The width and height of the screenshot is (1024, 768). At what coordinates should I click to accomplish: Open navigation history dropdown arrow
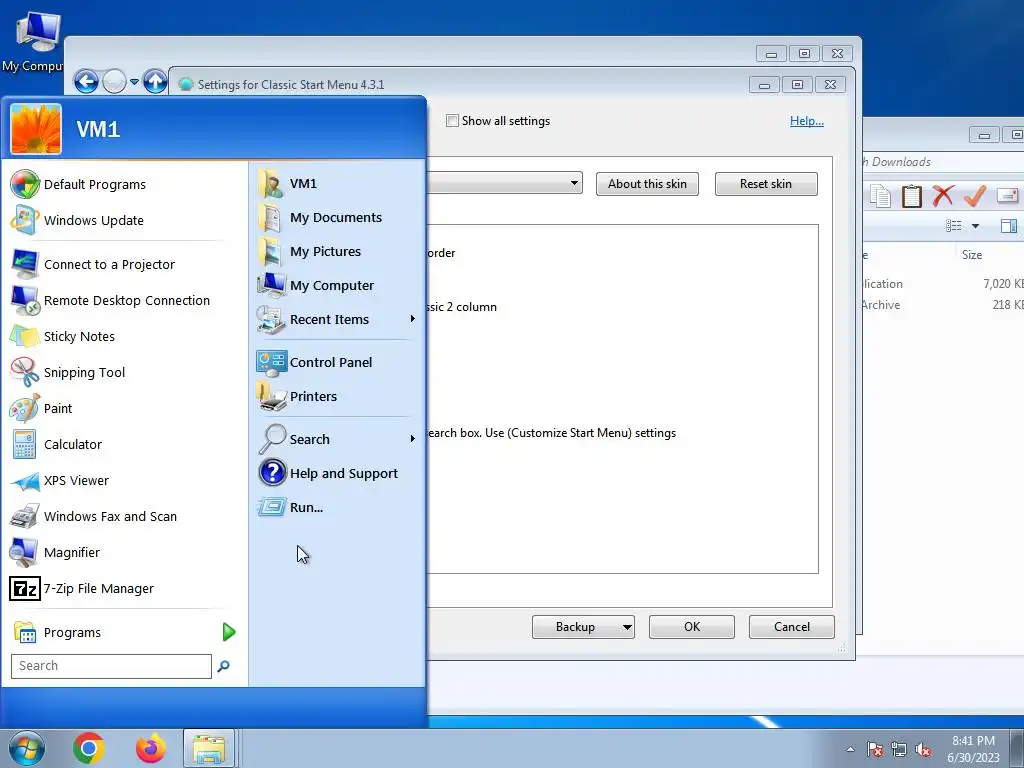pyautogui.click(x=134, y=82)
